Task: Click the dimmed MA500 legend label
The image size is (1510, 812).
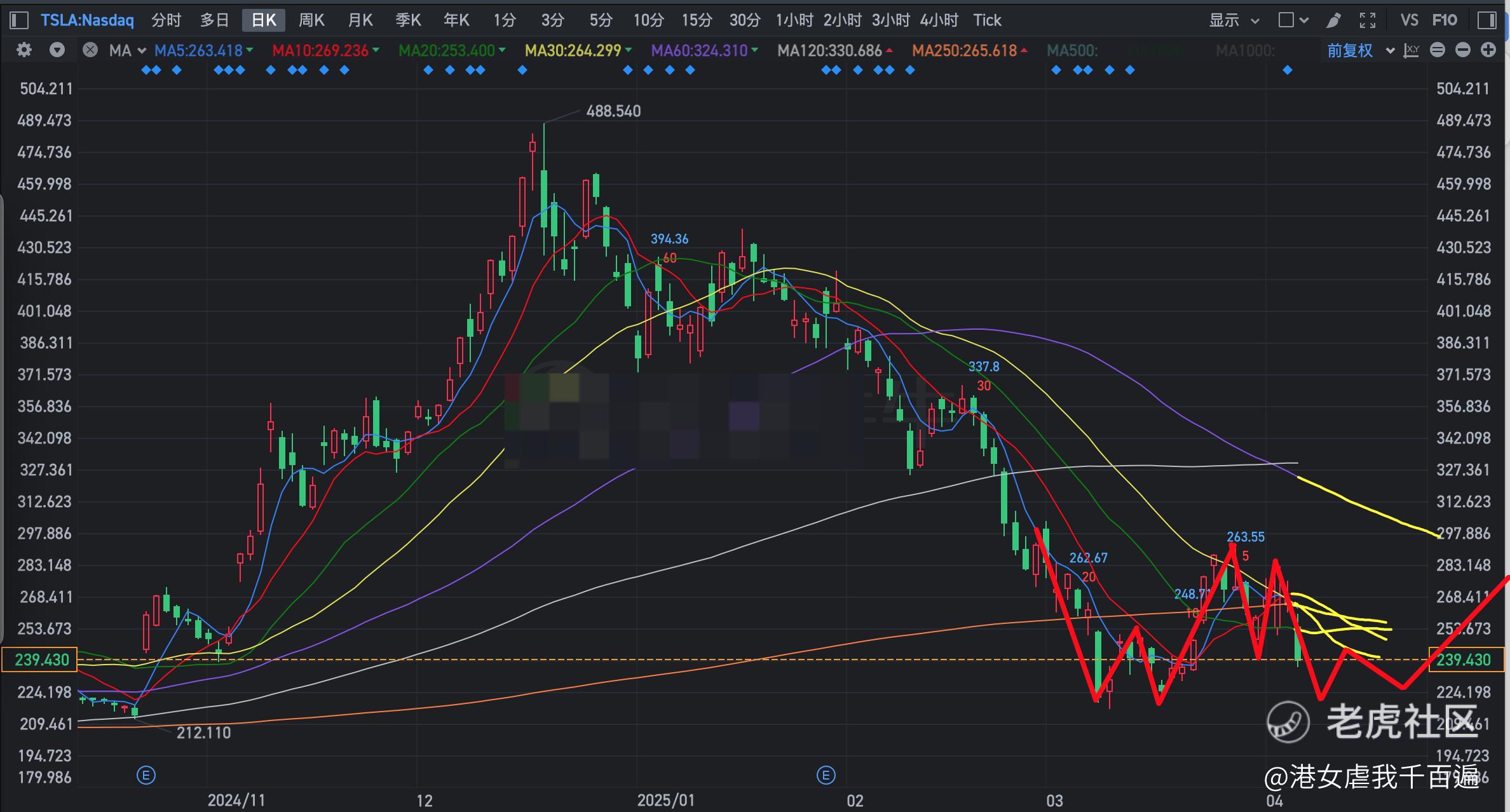Action: [1072, 50]
